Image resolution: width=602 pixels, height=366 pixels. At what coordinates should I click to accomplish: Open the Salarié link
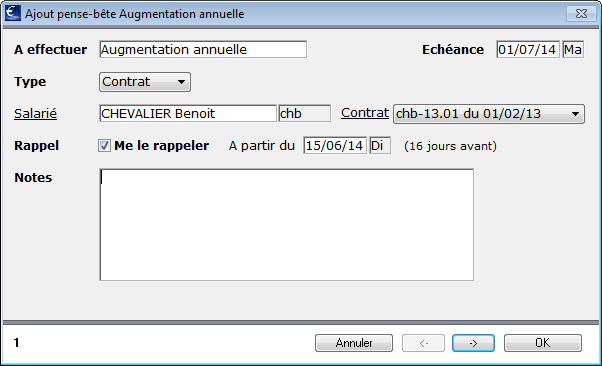tap(35, 114)
